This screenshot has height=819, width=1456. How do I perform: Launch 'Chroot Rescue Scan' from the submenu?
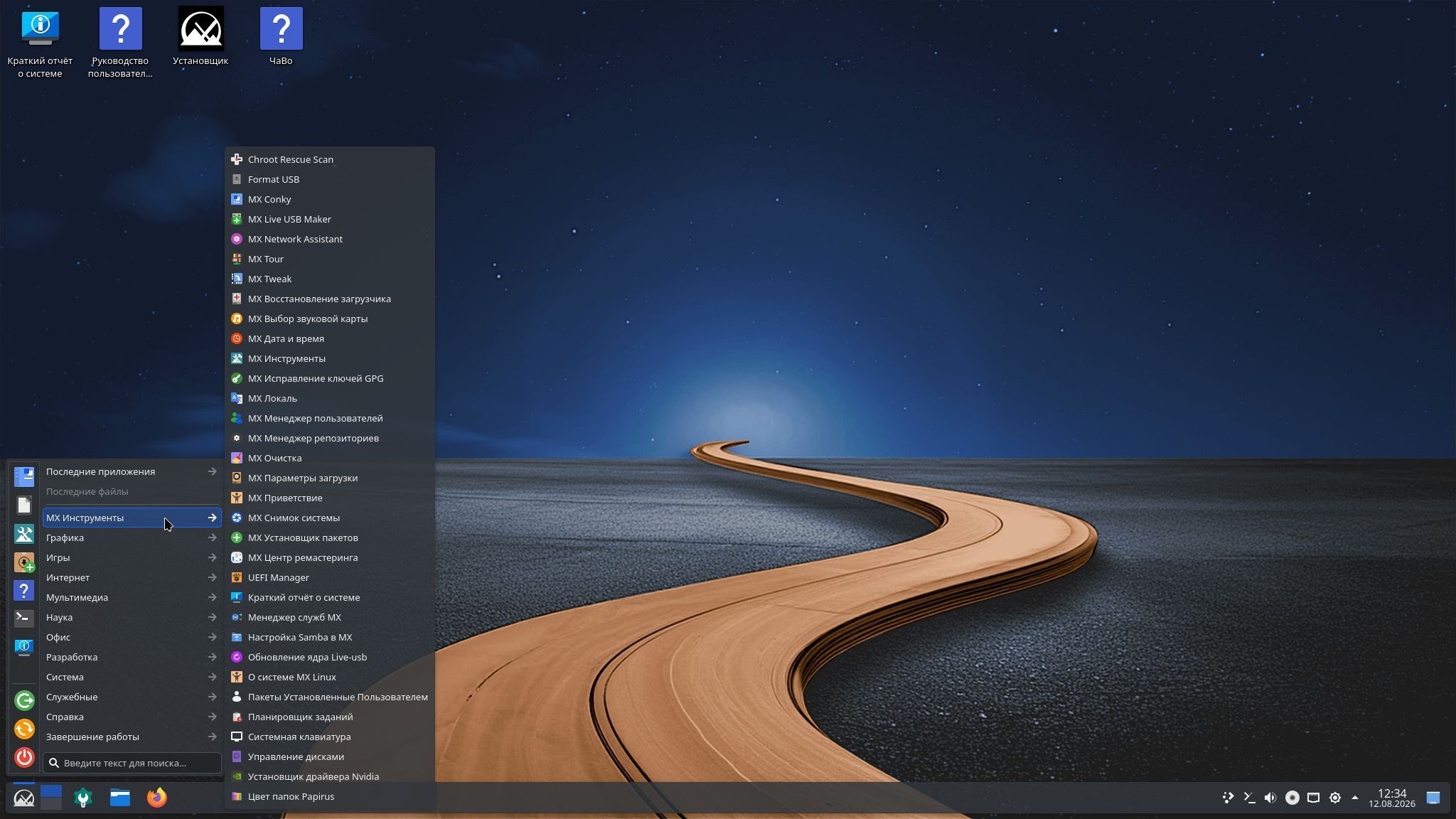(x=330, y=159)
